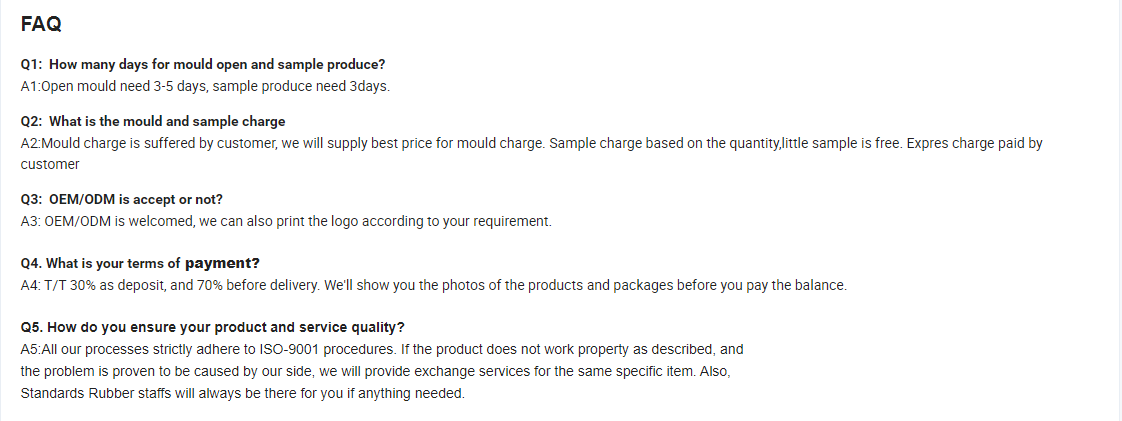Click the A4 T/T 30% deposit answer

tap(434, 286)
